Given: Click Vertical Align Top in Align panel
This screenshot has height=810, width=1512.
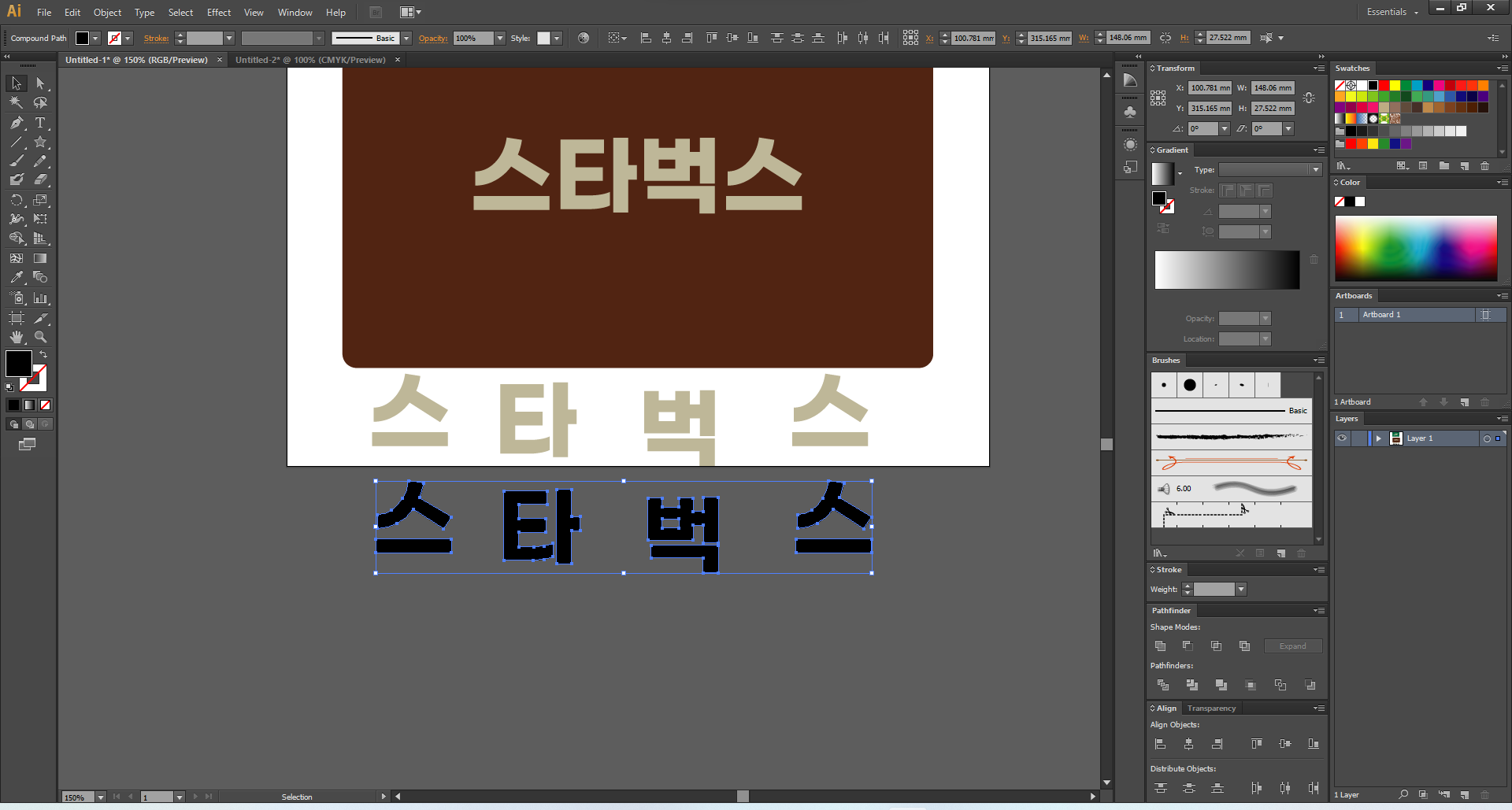Looking at the screenshot, I should tap(1257, 744).
